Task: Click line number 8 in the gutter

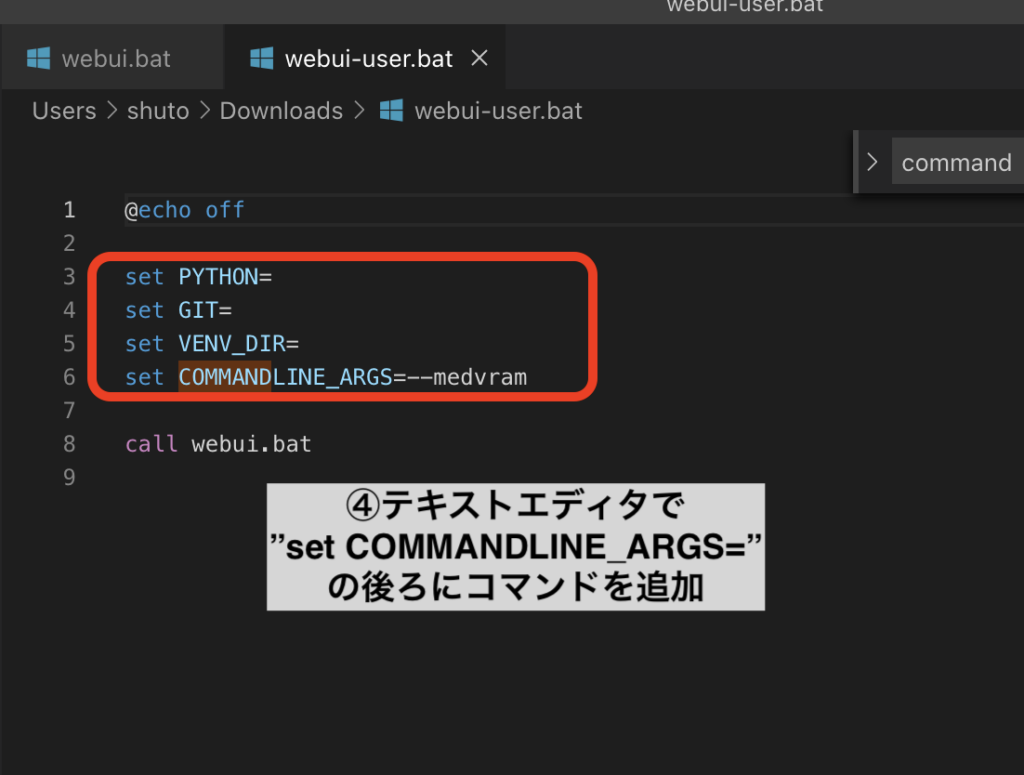Action: click(x=69, y=444)
